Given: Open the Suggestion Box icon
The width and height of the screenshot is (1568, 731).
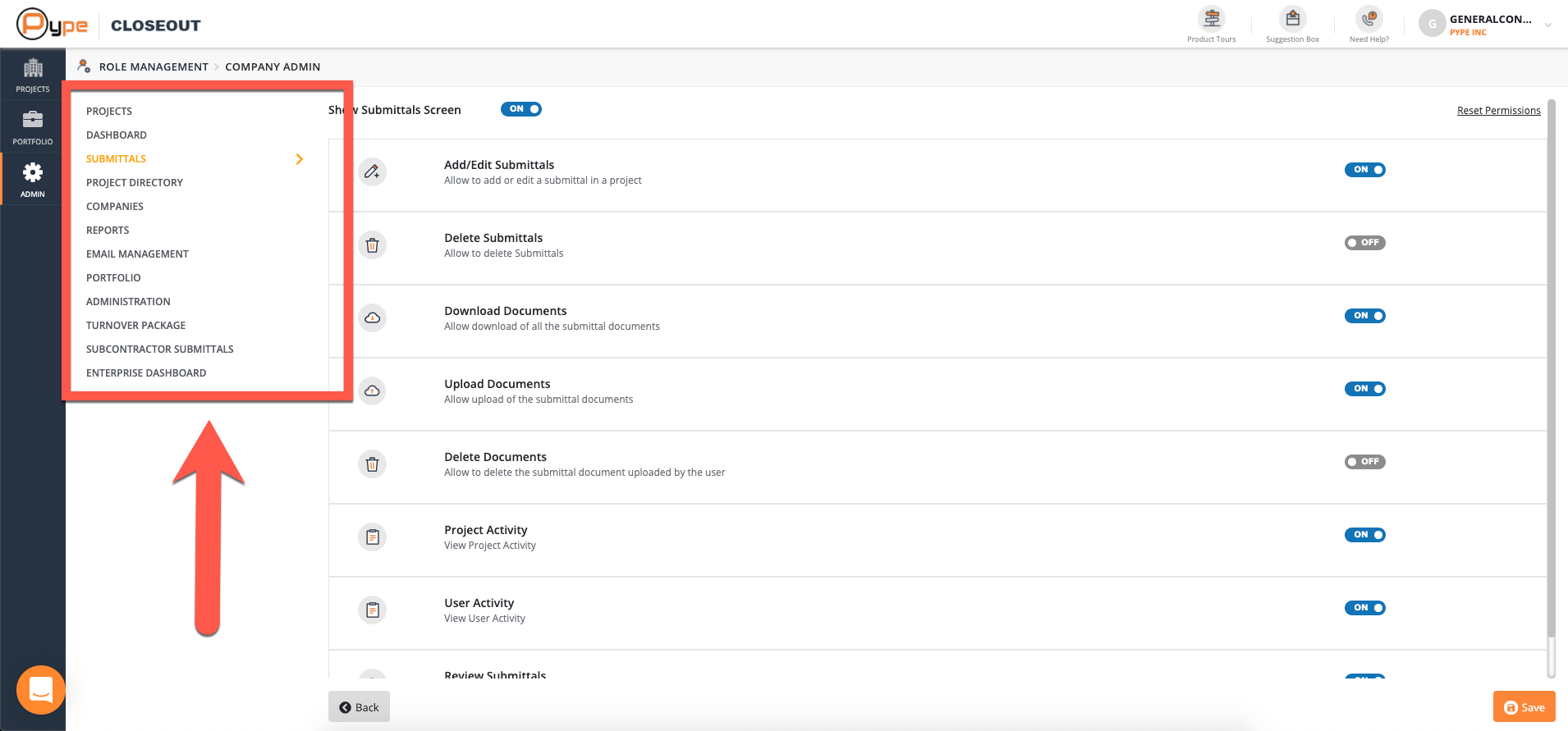Looking at the screenshot, I should (1292, 19).
